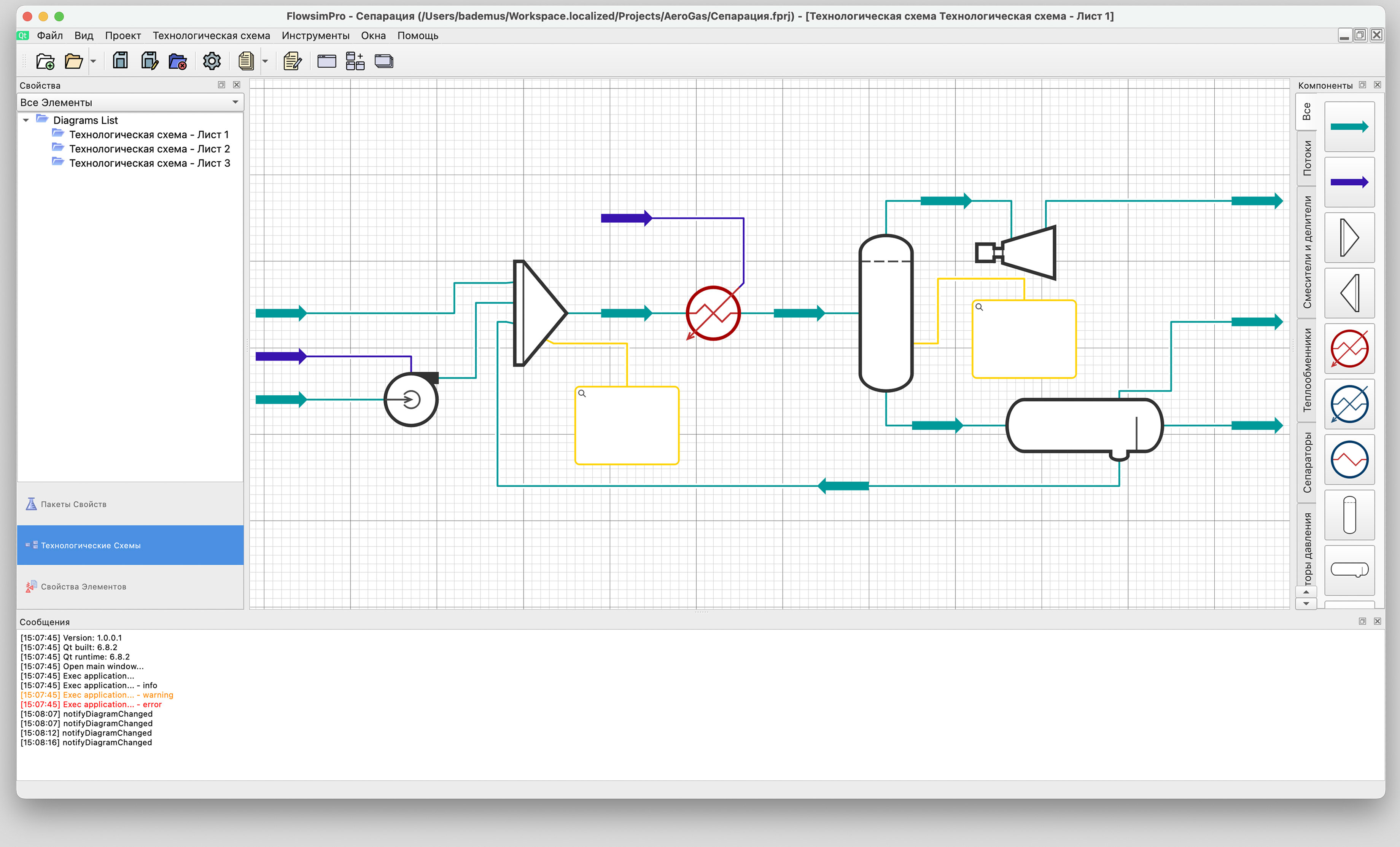Open the Все Элементы combo box
This screenshot has width=1400, height=847.
click(x=130, y=102)
